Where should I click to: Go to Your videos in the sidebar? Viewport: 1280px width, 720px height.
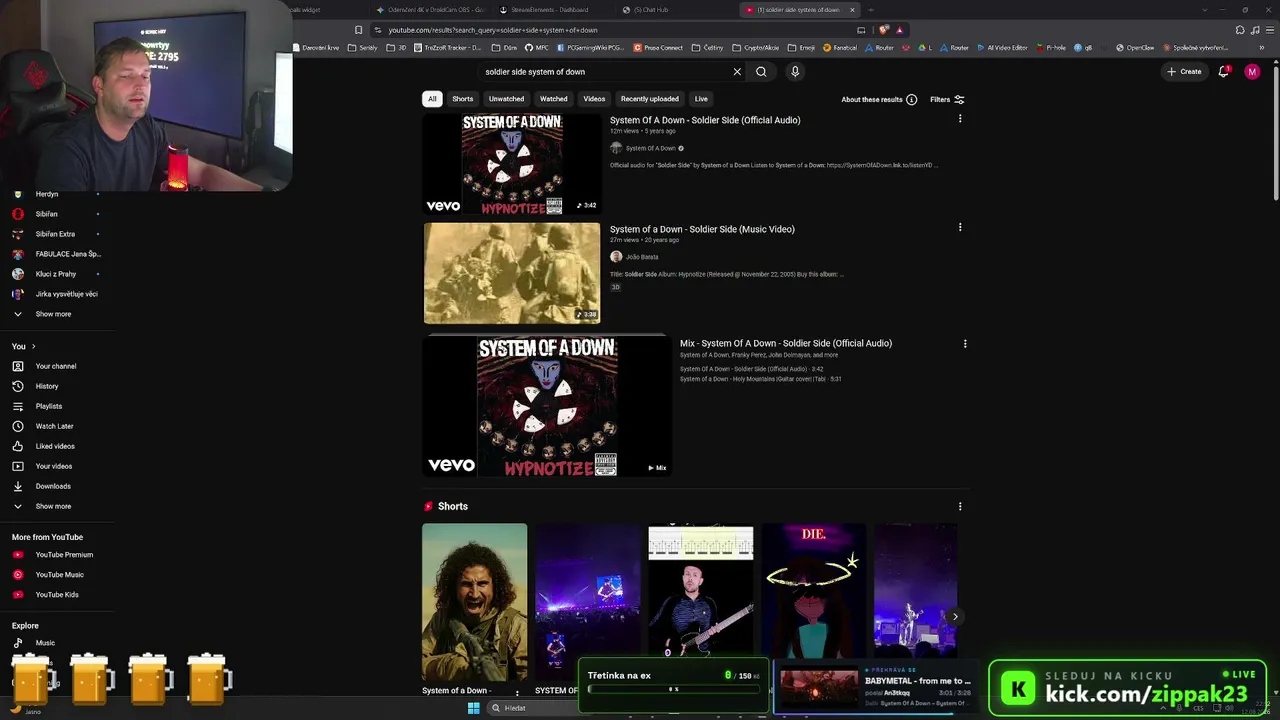(54, 466)
